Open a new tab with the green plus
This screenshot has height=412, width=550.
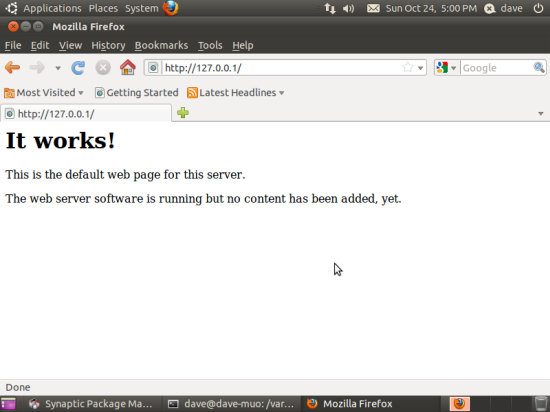pos(183,113)
